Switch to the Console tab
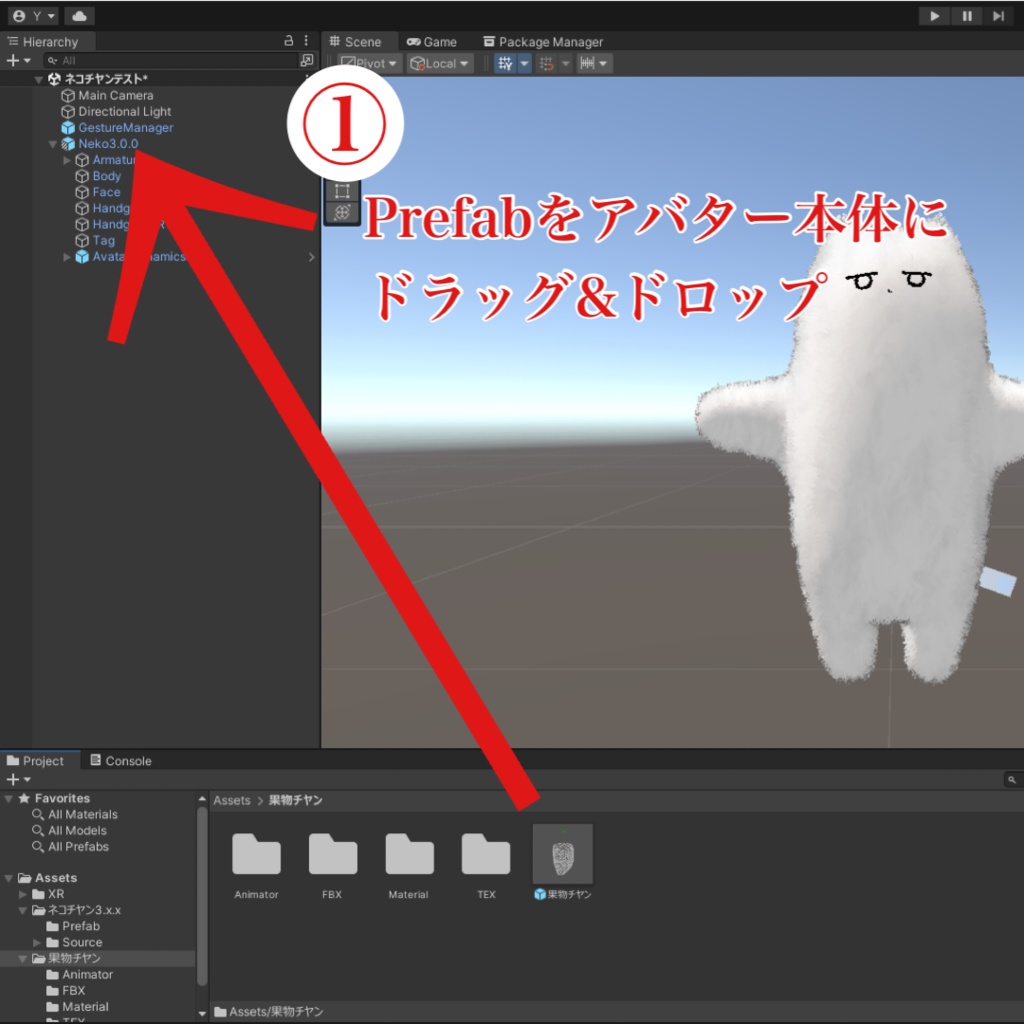The image size is (1024, 1024). point(120,760)
